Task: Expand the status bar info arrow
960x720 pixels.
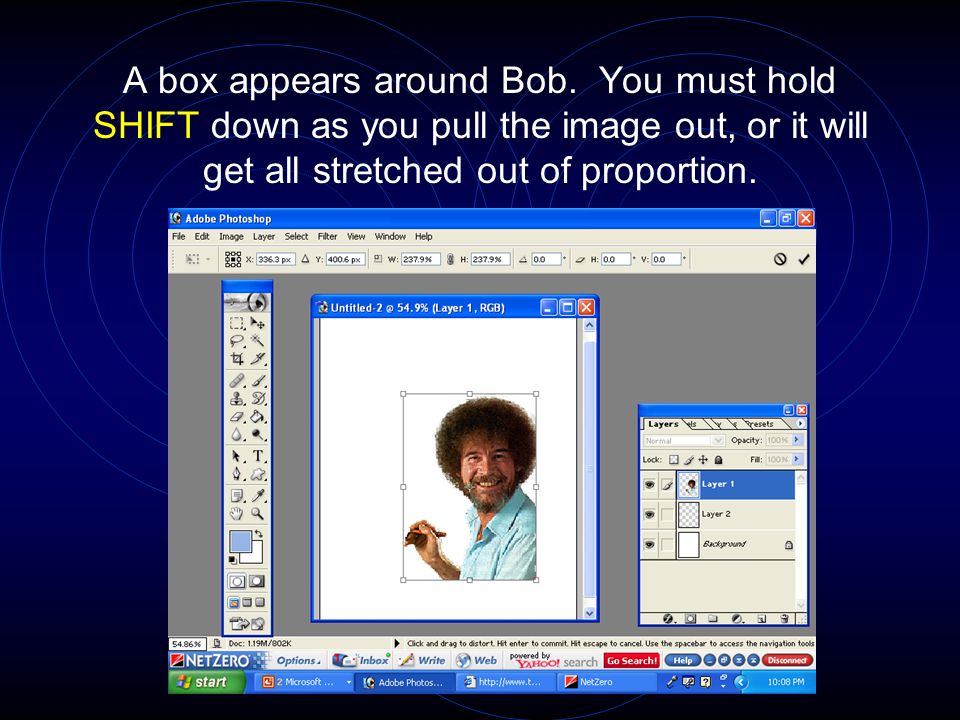Action: (397, 643)
